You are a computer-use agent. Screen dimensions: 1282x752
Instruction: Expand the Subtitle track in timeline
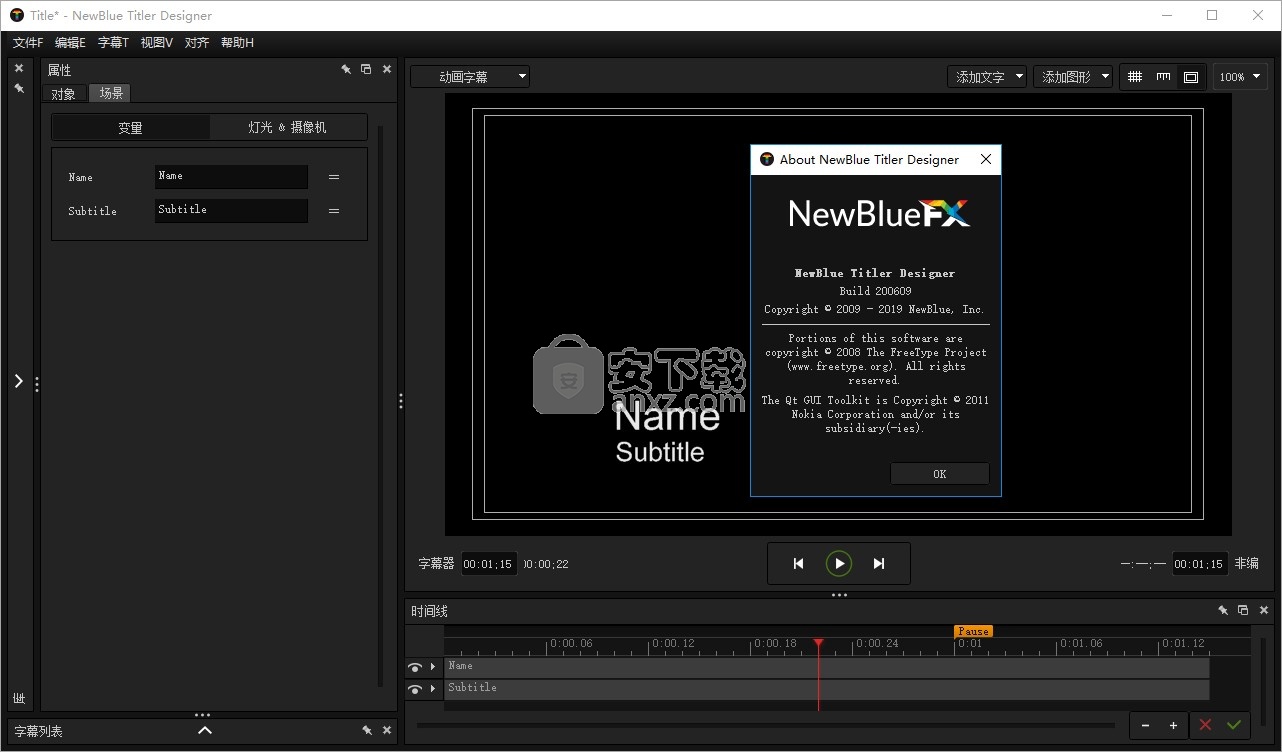(x=433, y=689)
